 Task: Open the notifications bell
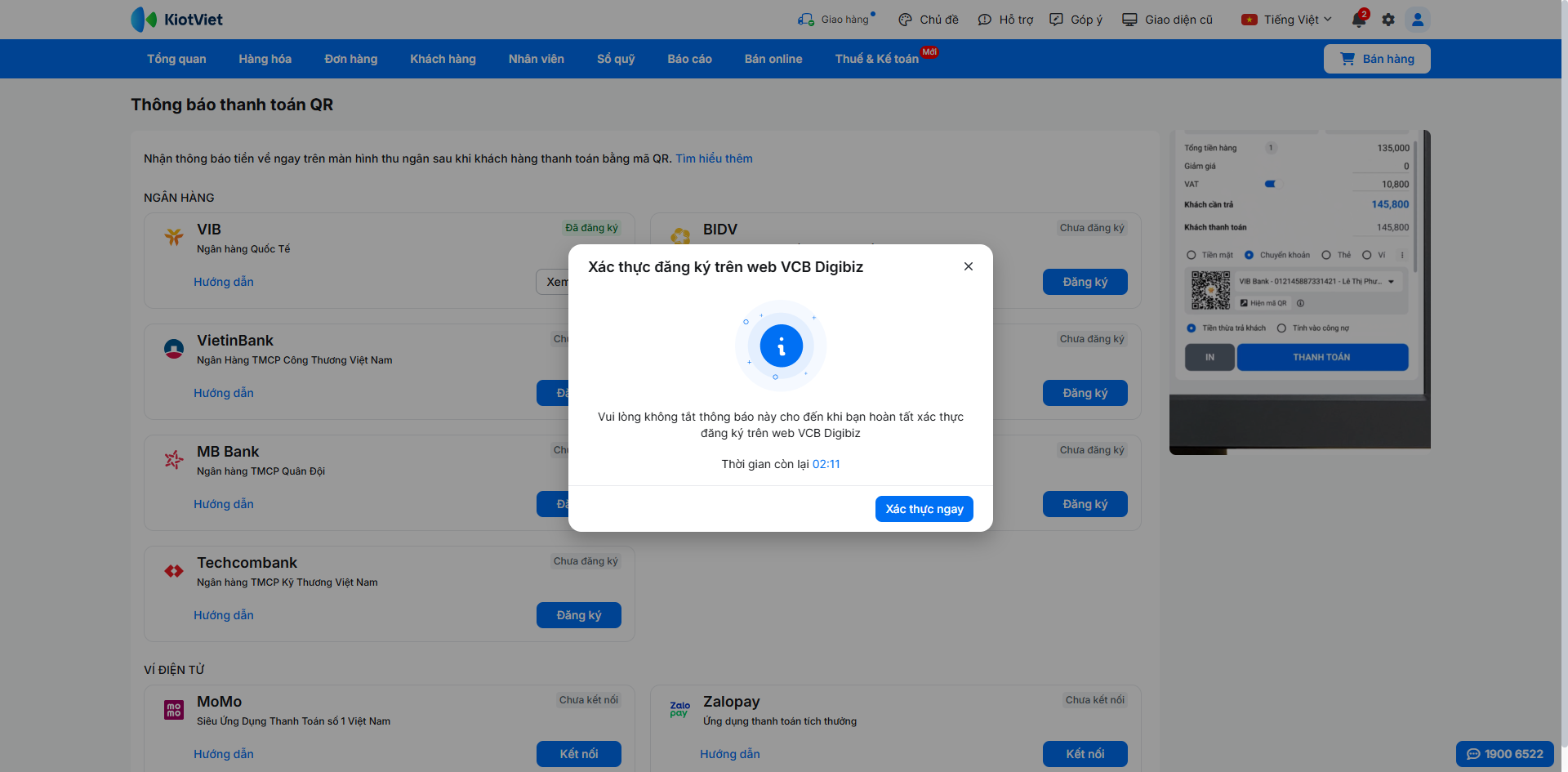click(1359, 19)
